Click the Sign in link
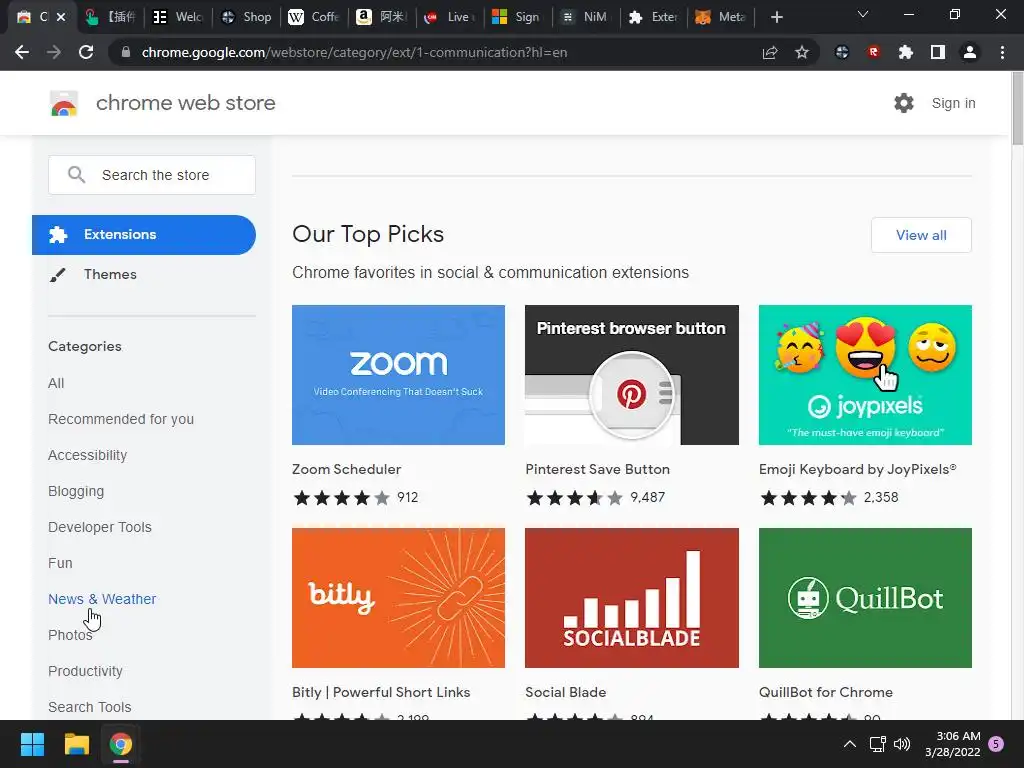This screenshot has height=768, width=1024. point(953,103)
